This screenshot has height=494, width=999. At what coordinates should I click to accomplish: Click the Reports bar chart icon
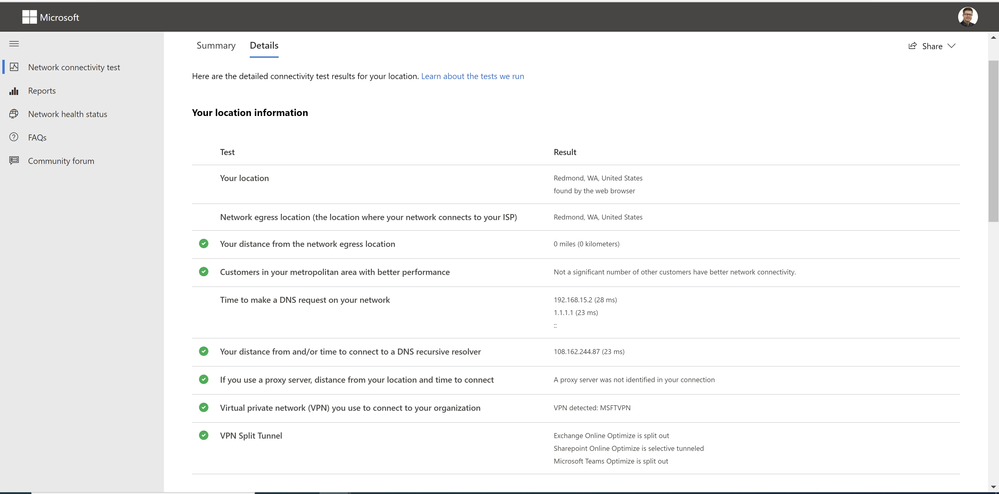14,91
